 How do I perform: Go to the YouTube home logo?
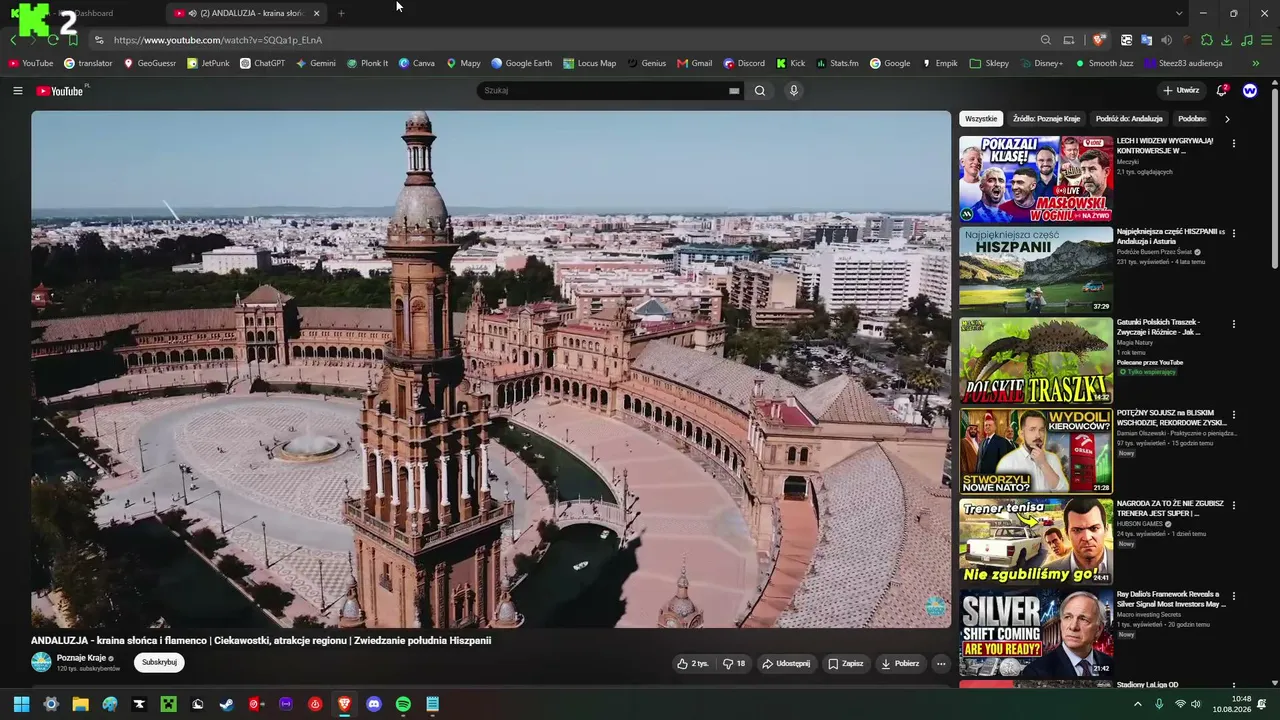tap(60, 91)
